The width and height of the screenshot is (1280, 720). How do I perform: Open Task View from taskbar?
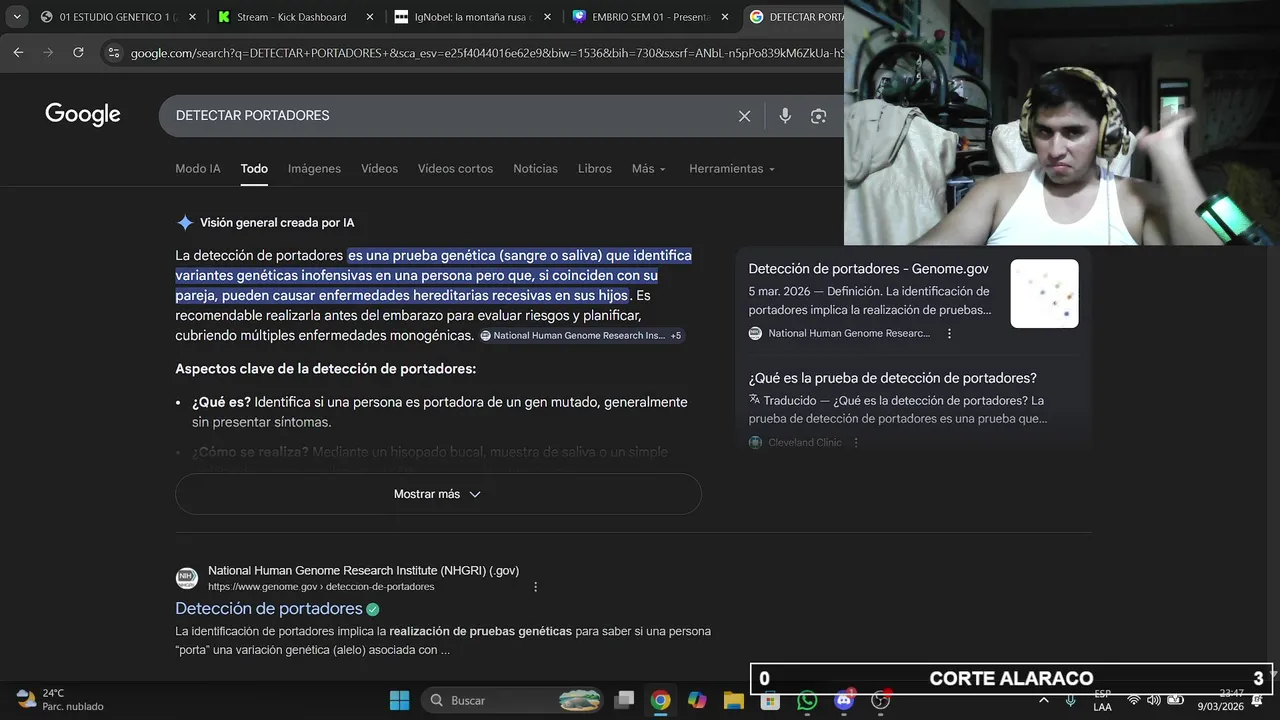(x=624, y=700)
